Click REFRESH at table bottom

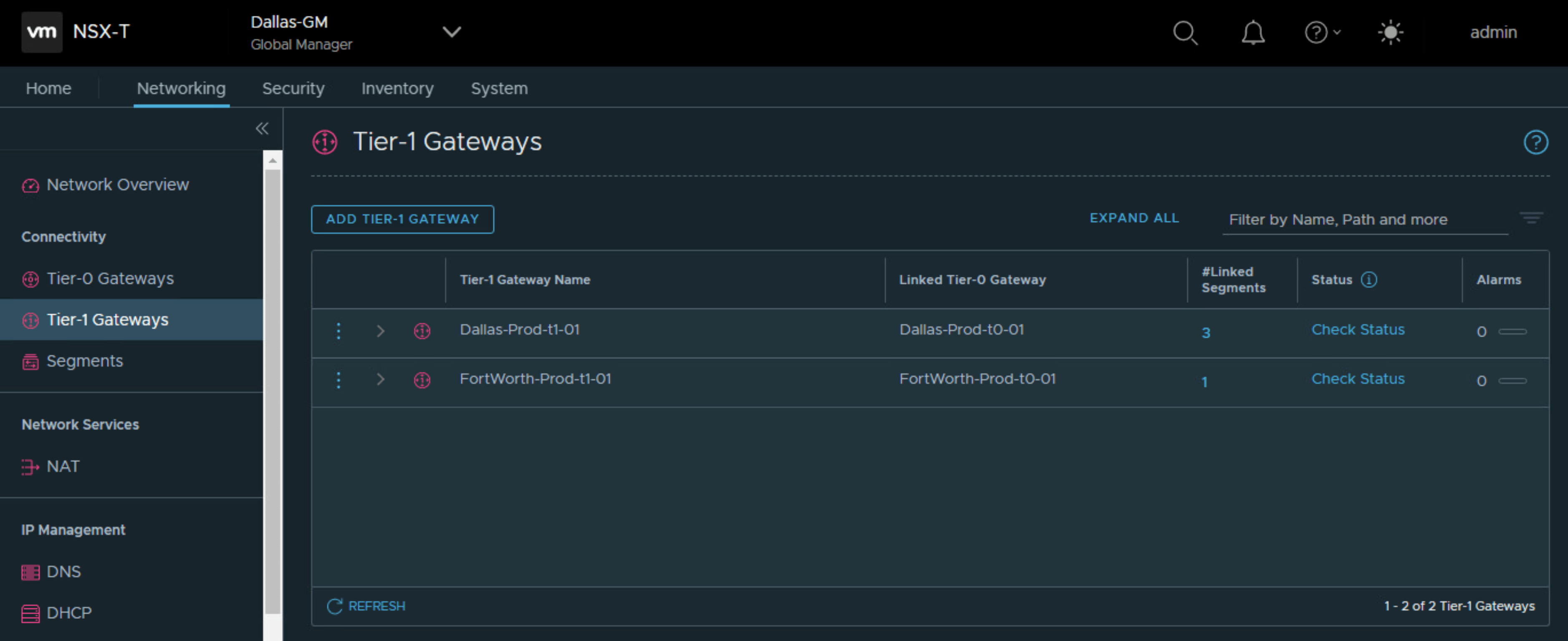point(366,606)
